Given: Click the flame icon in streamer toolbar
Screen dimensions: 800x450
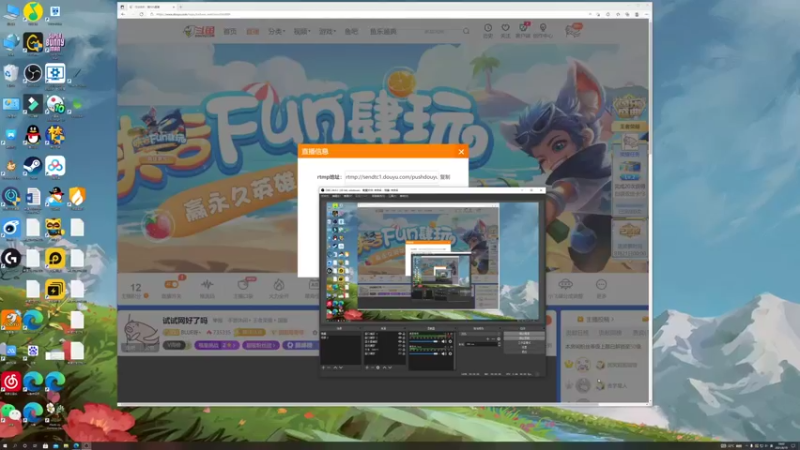Looking at the screenshot, I should (279, 285).
